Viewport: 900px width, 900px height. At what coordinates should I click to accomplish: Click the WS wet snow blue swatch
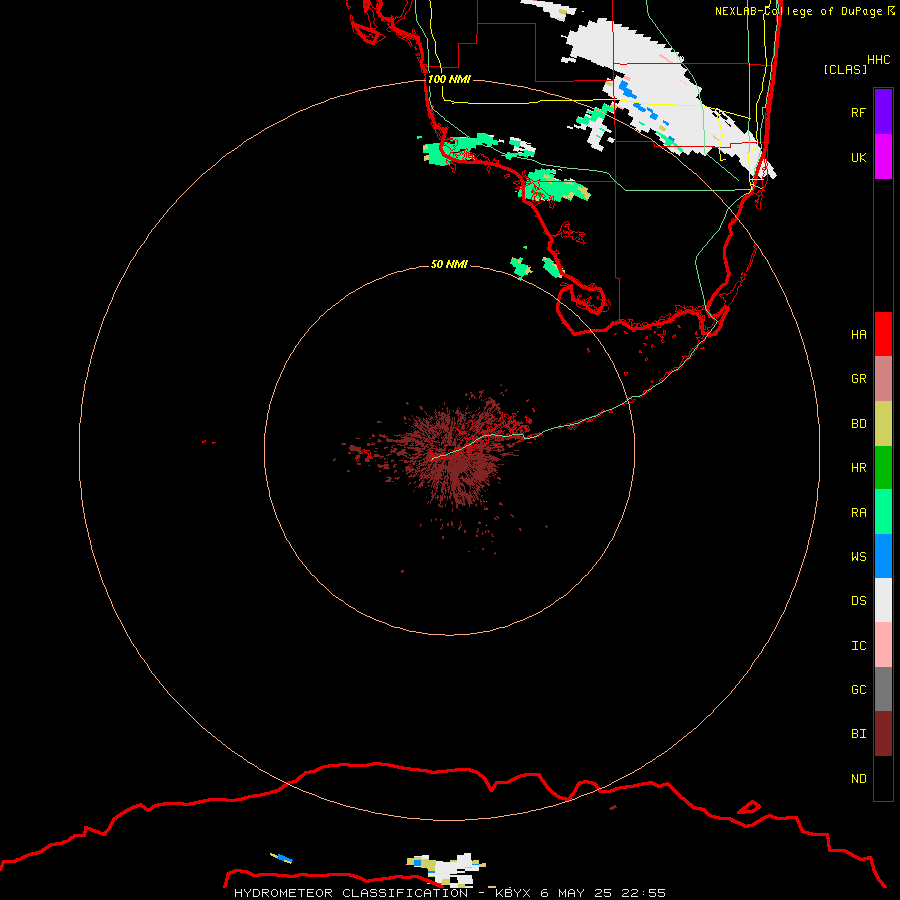[x=883, y=556]
